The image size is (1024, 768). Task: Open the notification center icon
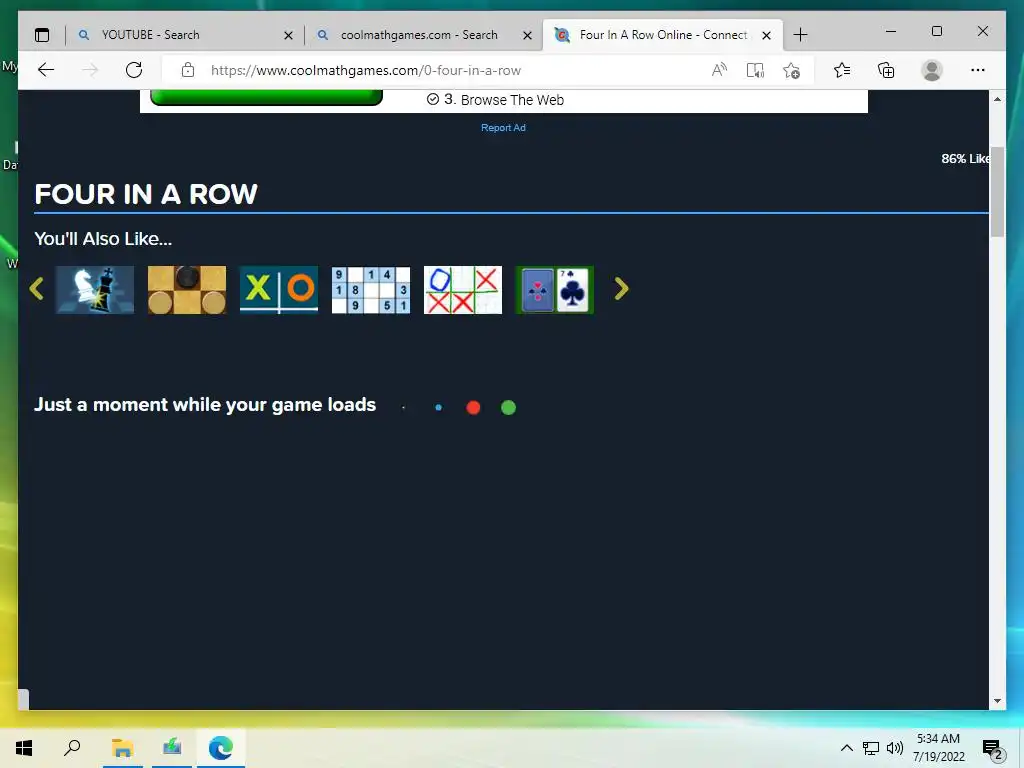point(993,750)
